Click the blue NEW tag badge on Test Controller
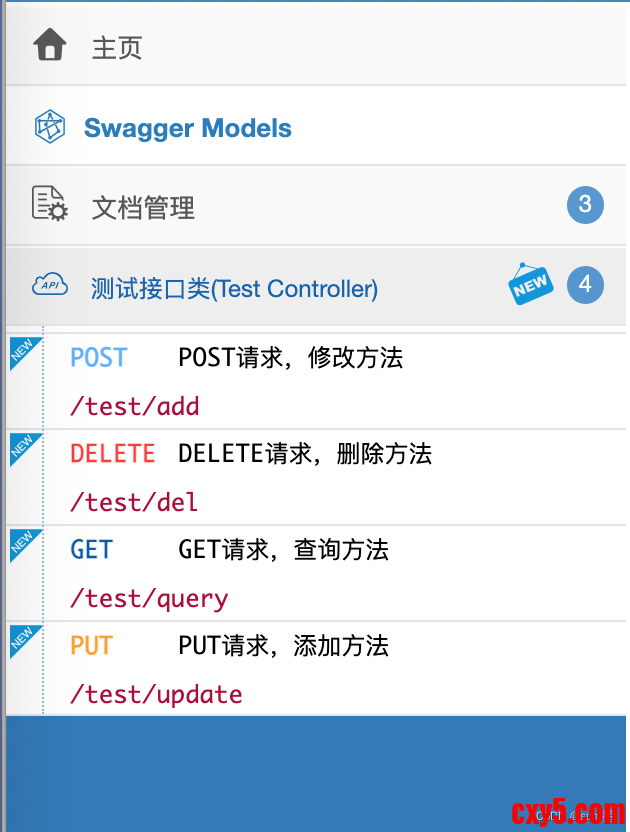 530,284
